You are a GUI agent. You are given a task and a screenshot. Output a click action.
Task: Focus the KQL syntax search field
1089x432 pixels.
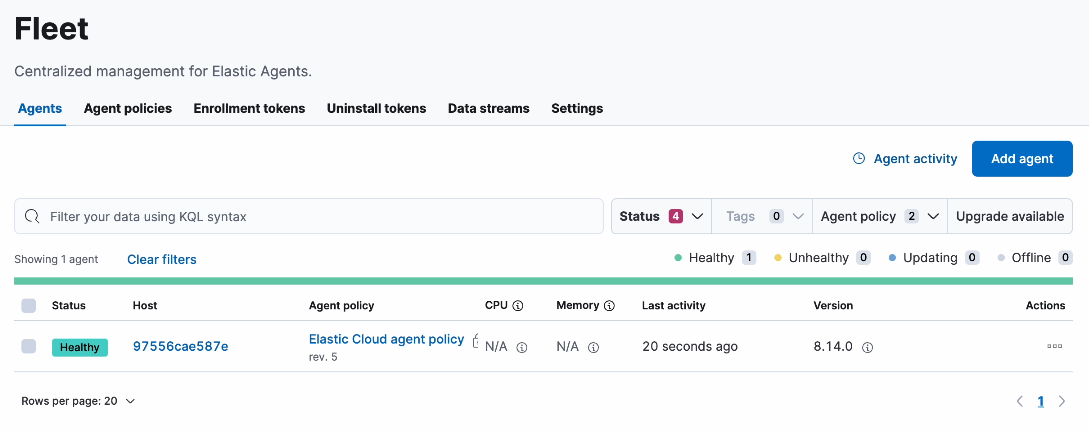click(320, 216)
